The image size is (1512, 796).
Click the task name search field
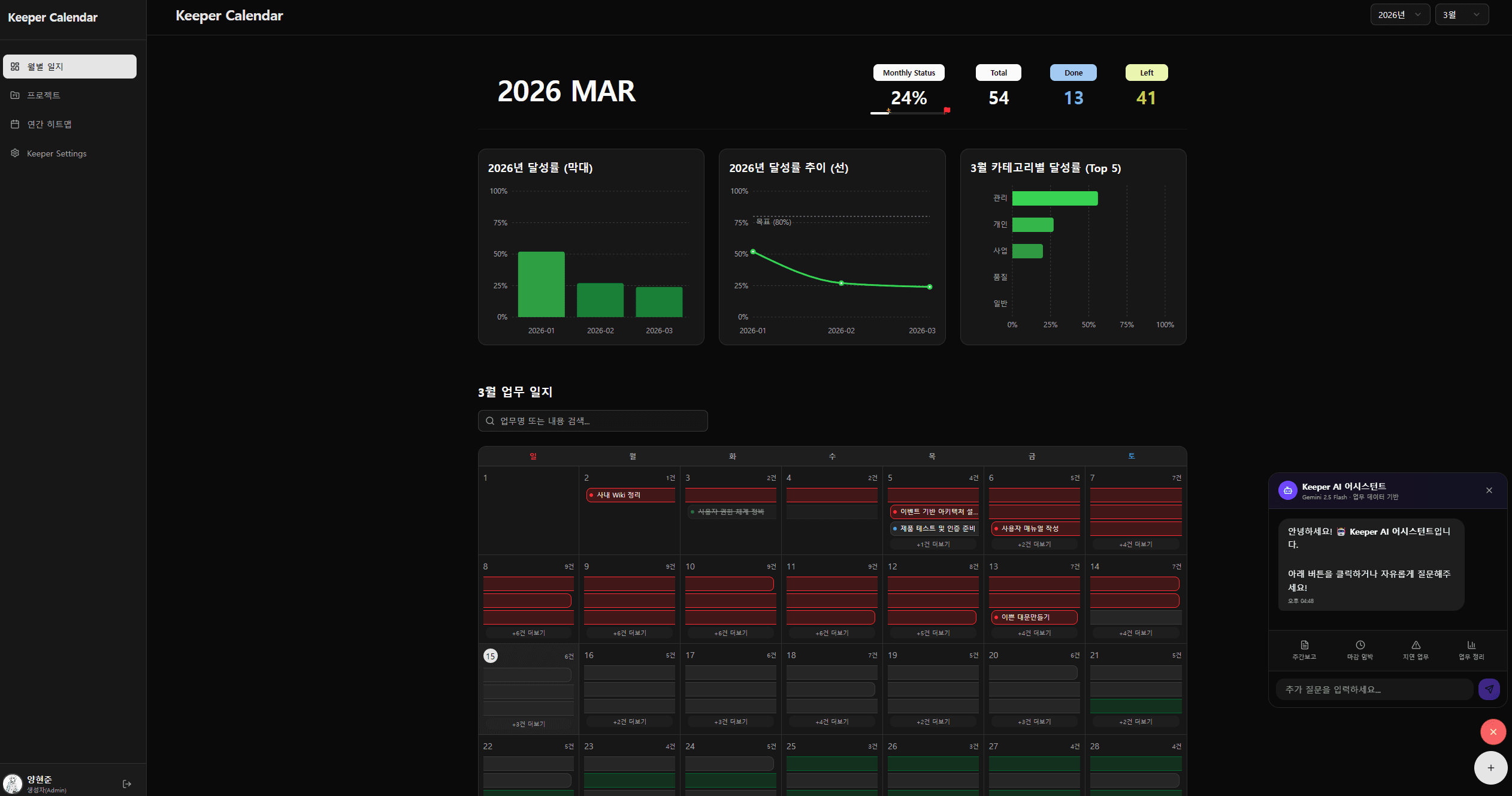(593, 421)
